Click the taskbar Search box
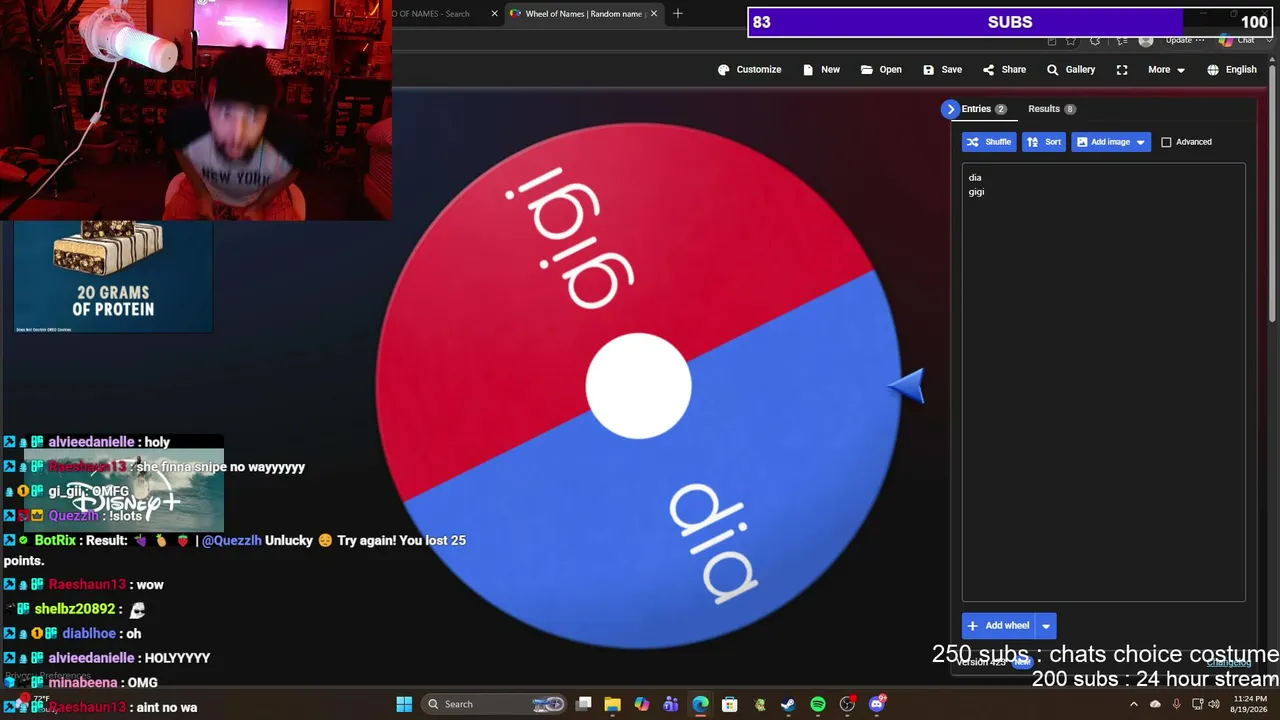Viewport: 1280px width, 720px height. pyautogui.click(x=492, y=704)
